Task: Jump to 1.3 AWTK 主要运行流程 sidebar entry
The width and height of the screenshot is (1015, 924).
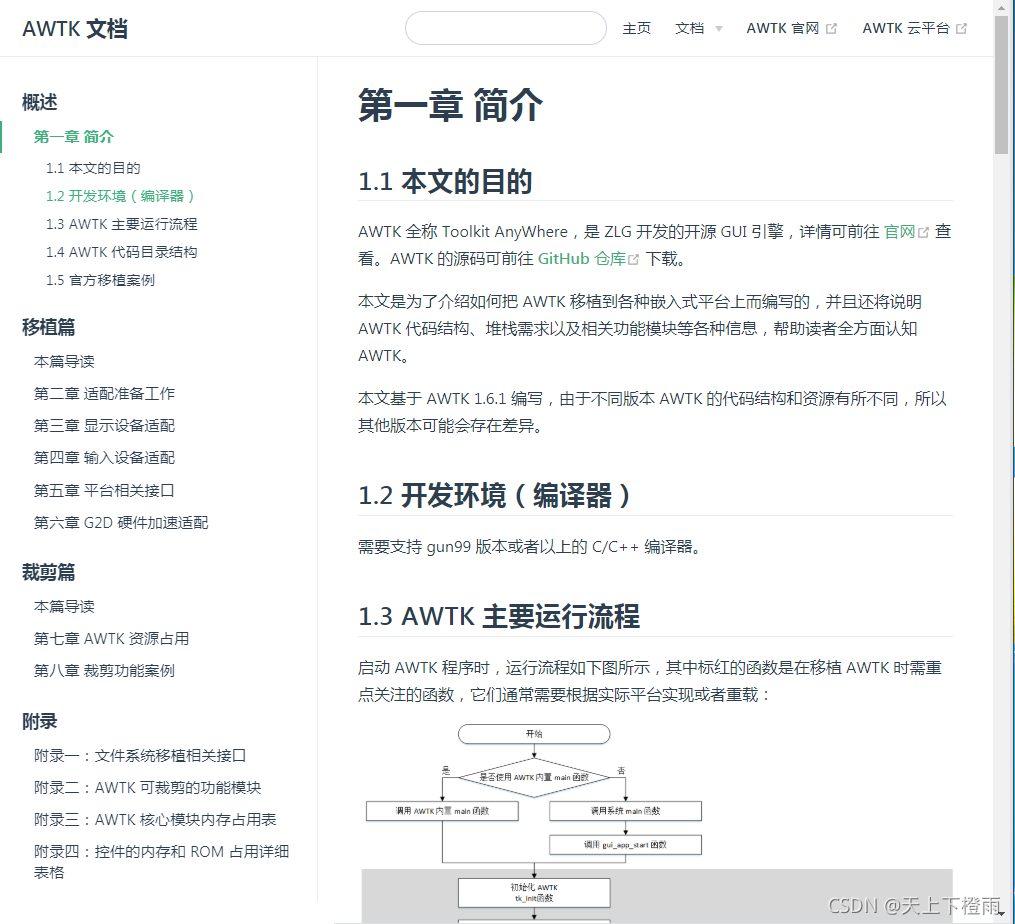Action: click(122, 224)
